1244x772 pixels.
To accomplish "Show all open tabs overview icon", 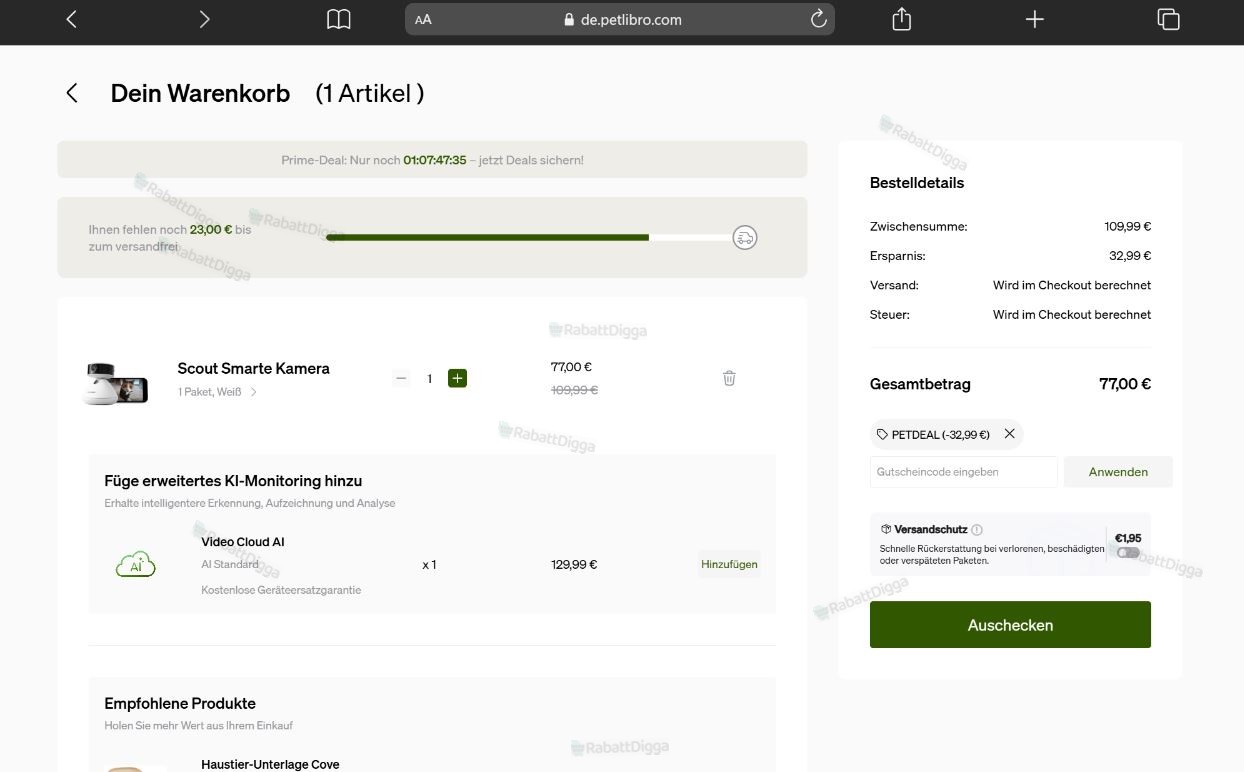I will (1168, 19).
